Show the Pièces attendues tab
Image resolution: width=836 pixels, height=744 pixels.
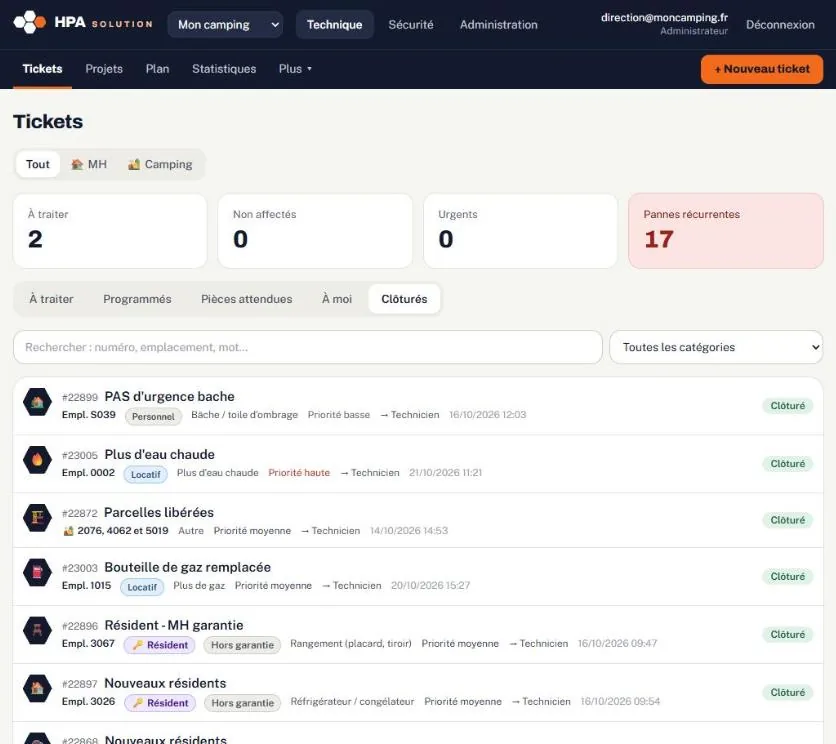246,299
